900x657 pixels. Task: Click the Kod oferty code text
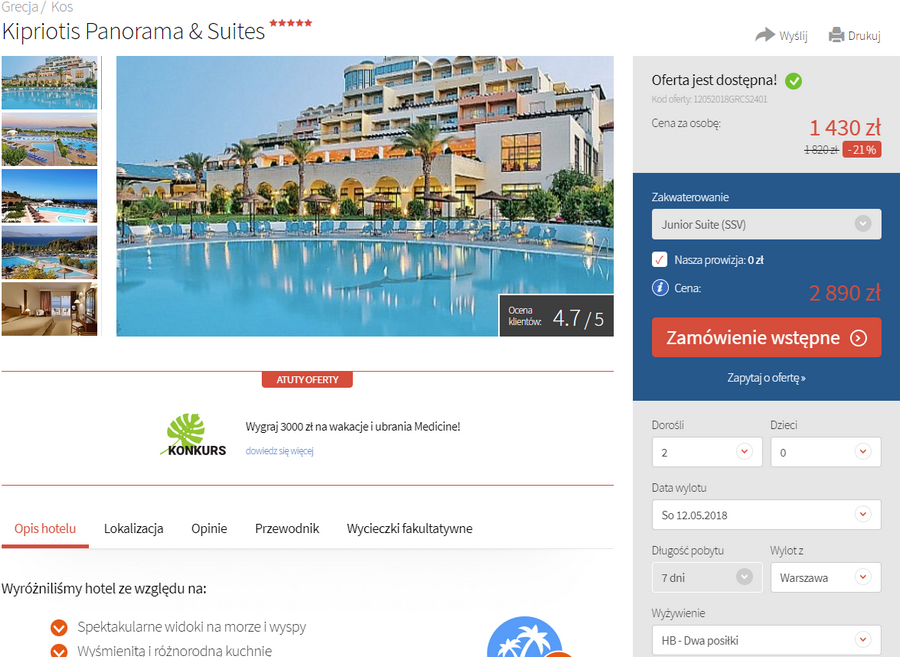(x=709, y=99)
